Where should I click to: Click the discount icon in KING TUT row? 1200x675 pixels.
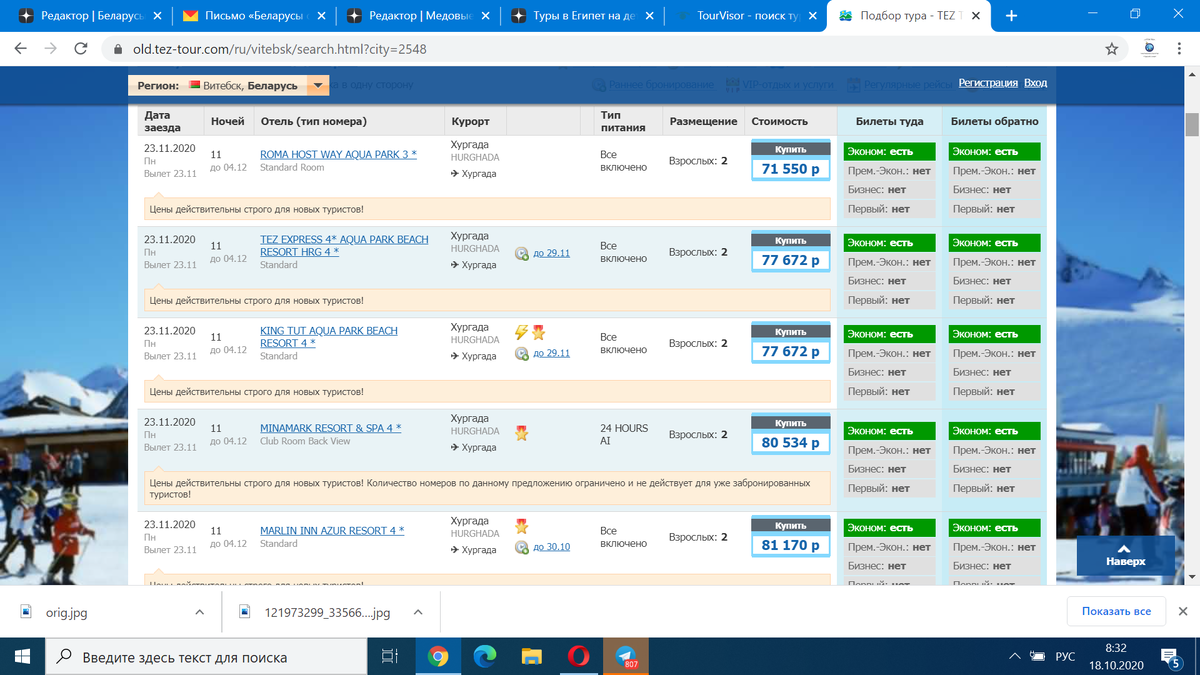[x=522, y=353]
